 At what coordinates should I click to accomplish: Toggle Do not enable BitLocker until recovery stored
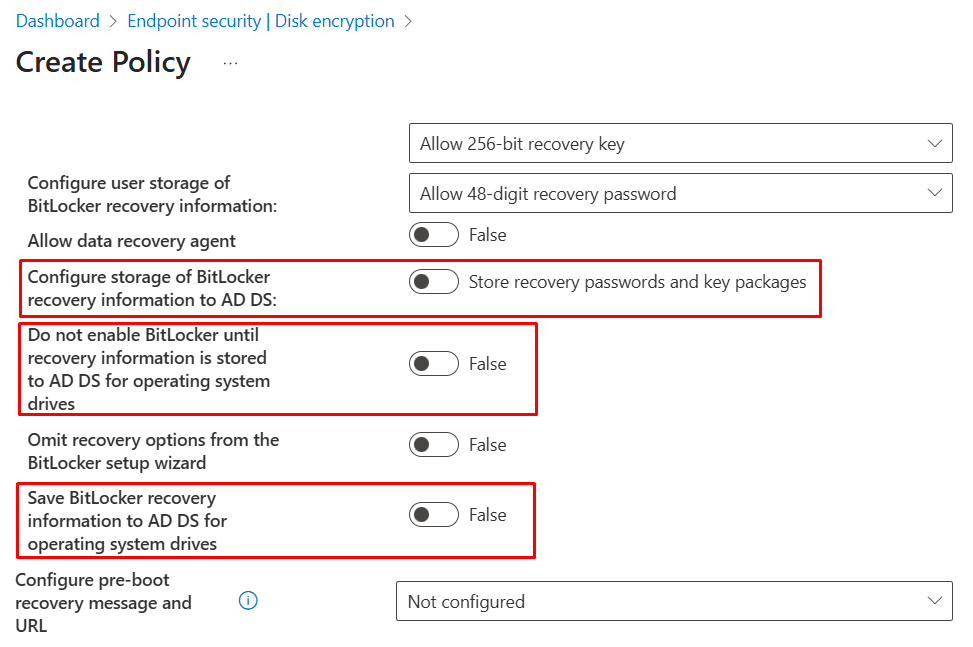pyautogui.click(x=433, y=363)
